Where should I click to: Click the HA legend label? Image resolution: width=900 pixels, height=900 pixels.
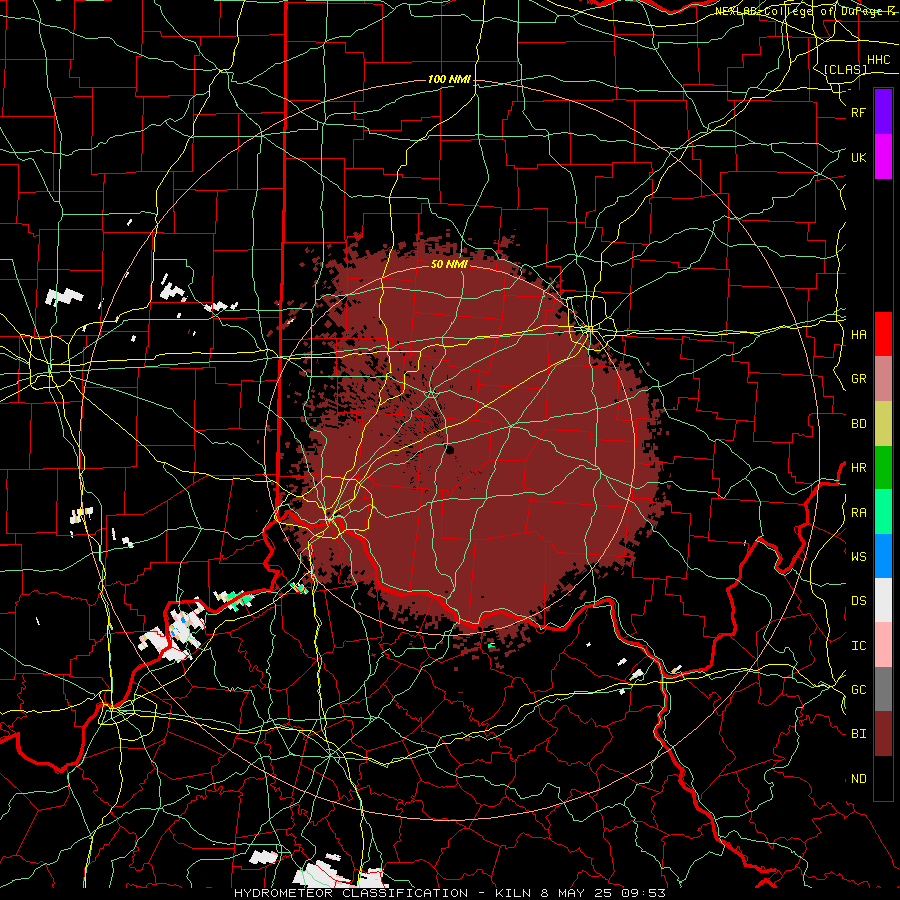(858, 335)
